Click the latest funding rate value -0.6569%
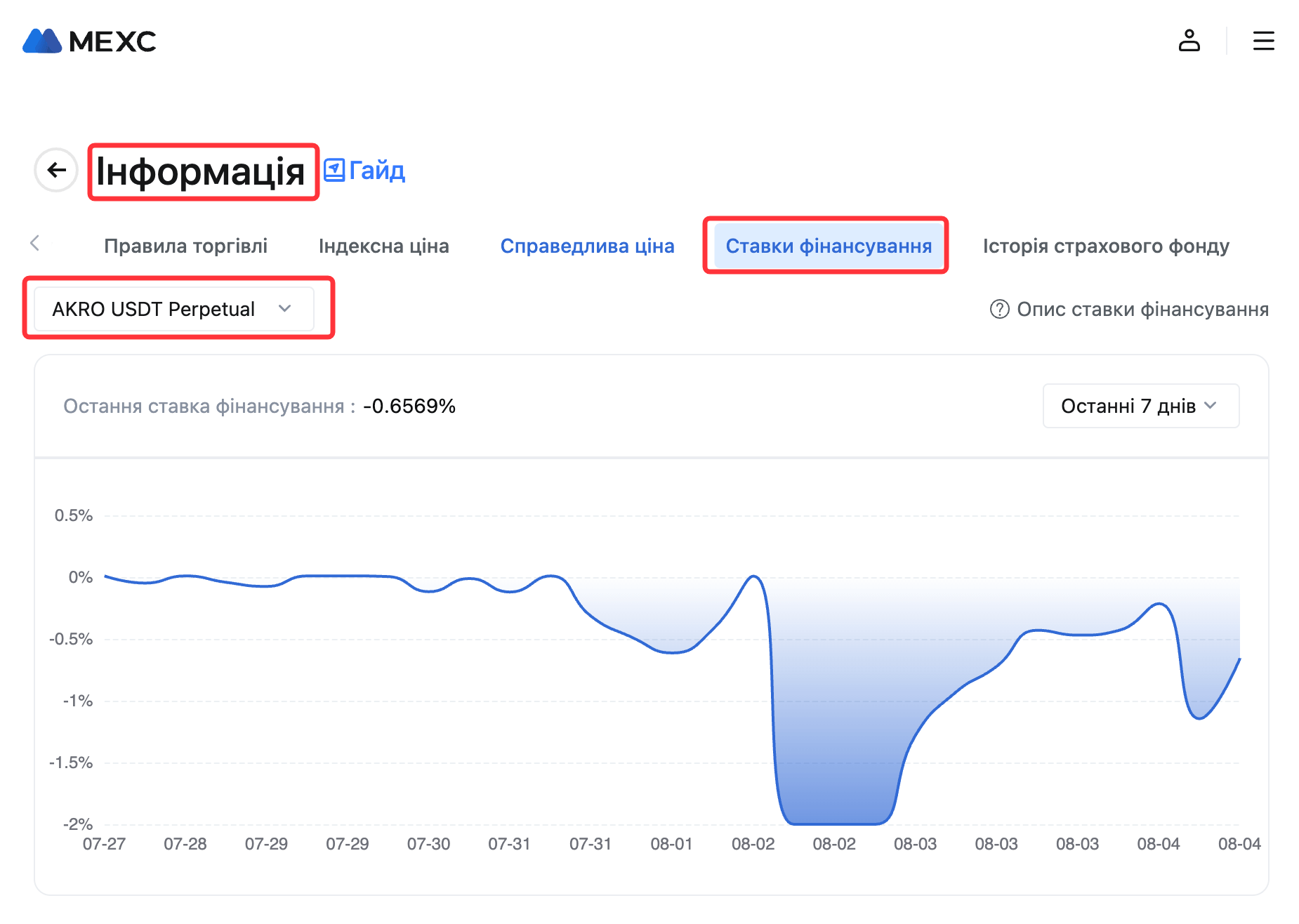The height and width of the screenshot is (924, 1299). tap(409, 406)
